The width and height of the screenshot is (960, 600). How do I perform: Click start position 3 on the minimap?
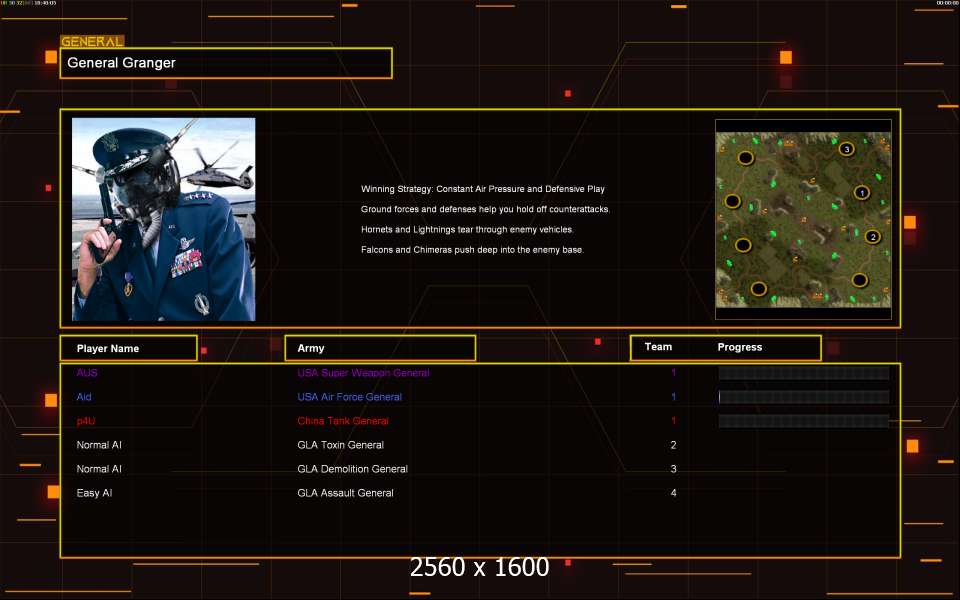click(846, 149)
